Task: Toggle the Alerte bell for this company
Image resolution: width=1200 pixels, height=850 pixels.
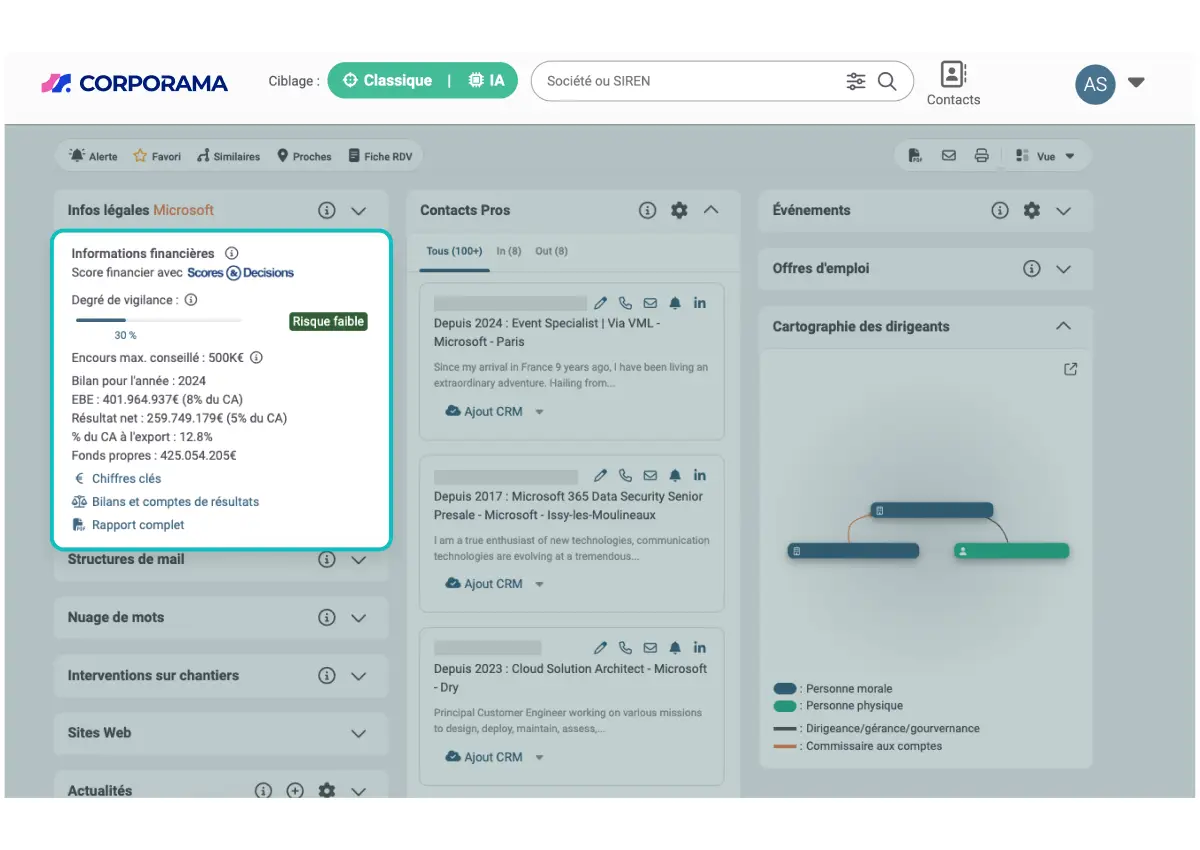Action: tap(93, 156)
